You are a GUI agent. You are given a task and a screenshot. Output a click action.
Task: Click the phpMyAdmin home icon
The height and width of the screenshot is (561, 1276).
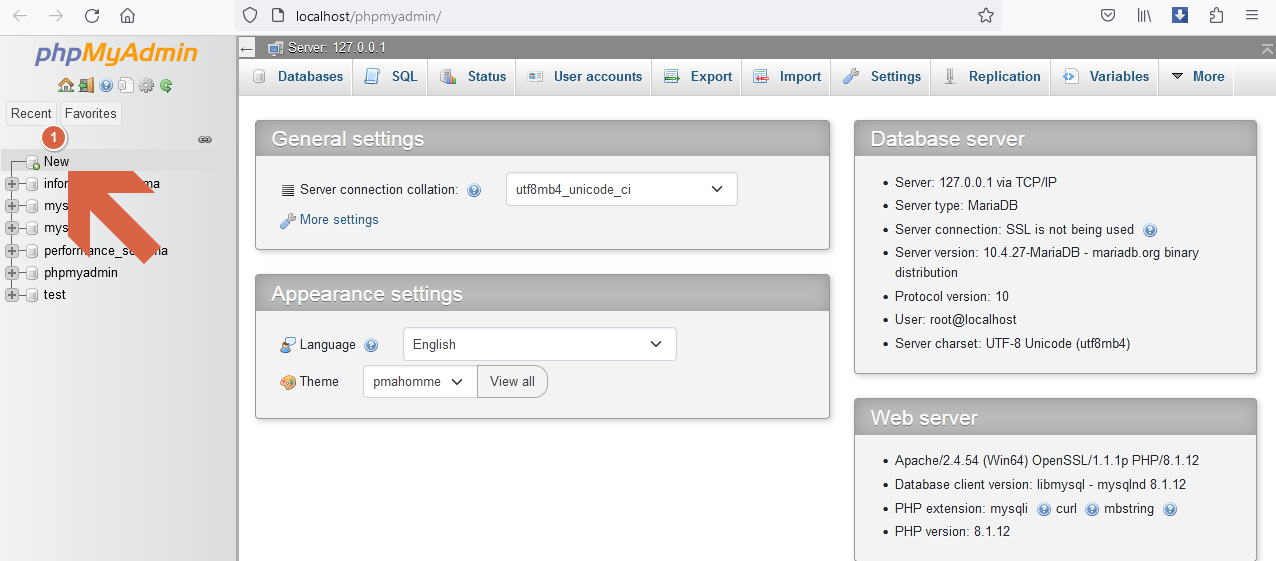click(66, 85)
